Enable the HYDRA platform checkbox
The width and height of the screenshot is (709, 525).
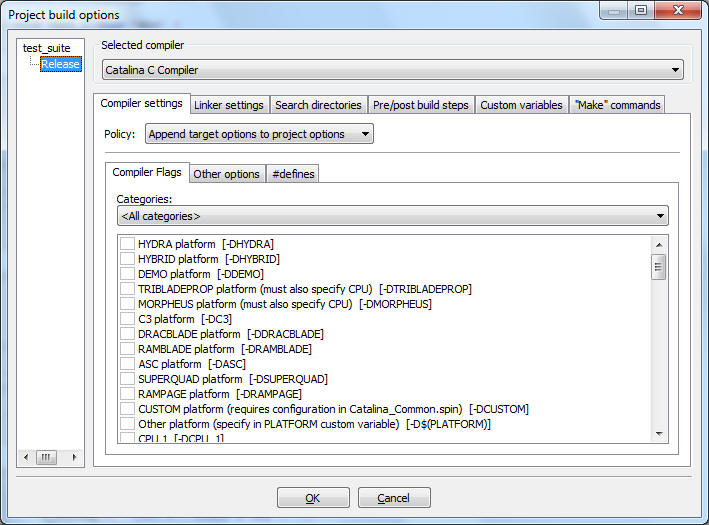click(127, 244)
